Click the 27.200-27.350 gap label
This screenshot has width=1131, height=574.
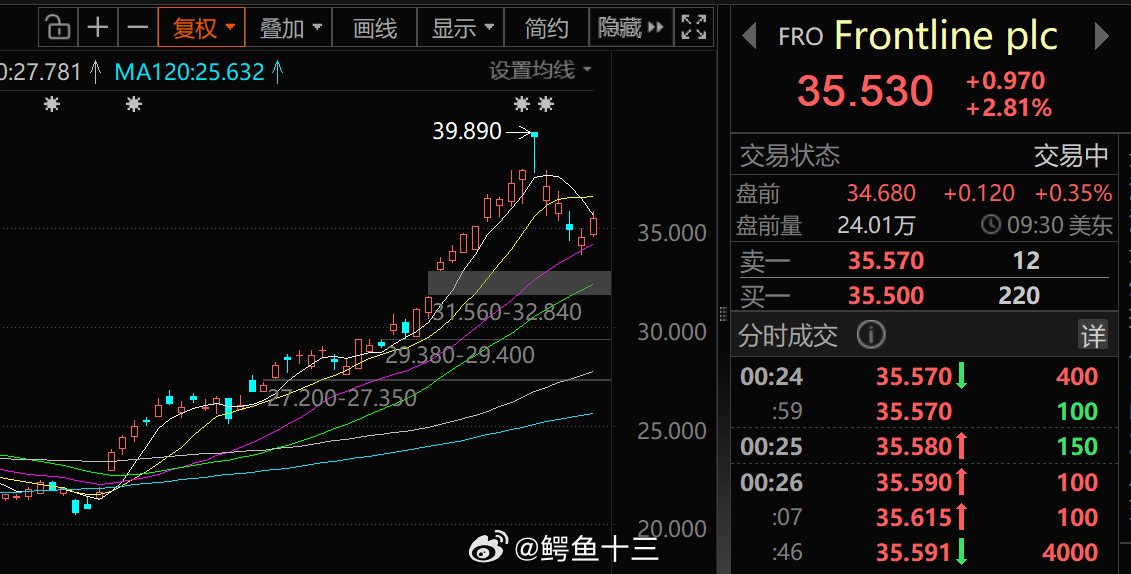[341, 397]
